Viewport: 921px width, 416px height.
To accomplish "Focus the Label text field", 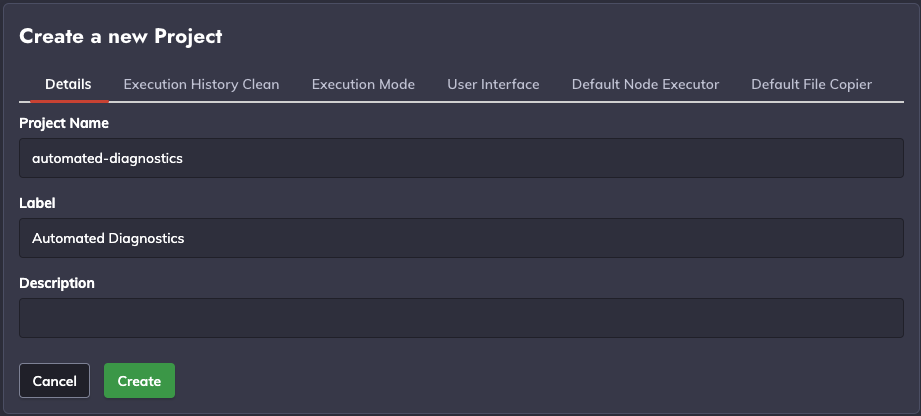I will (461, 238).
